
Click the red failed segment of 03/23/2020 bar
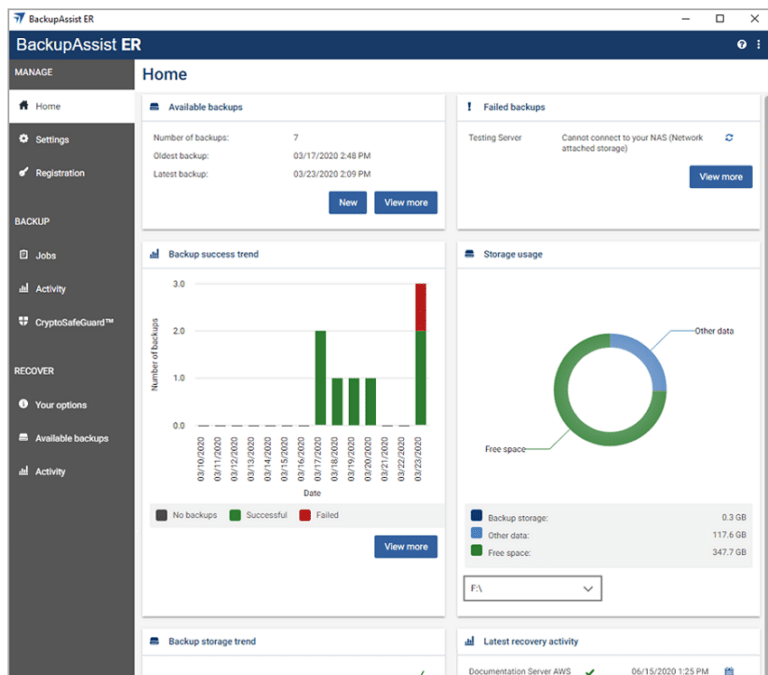[420, 307]
